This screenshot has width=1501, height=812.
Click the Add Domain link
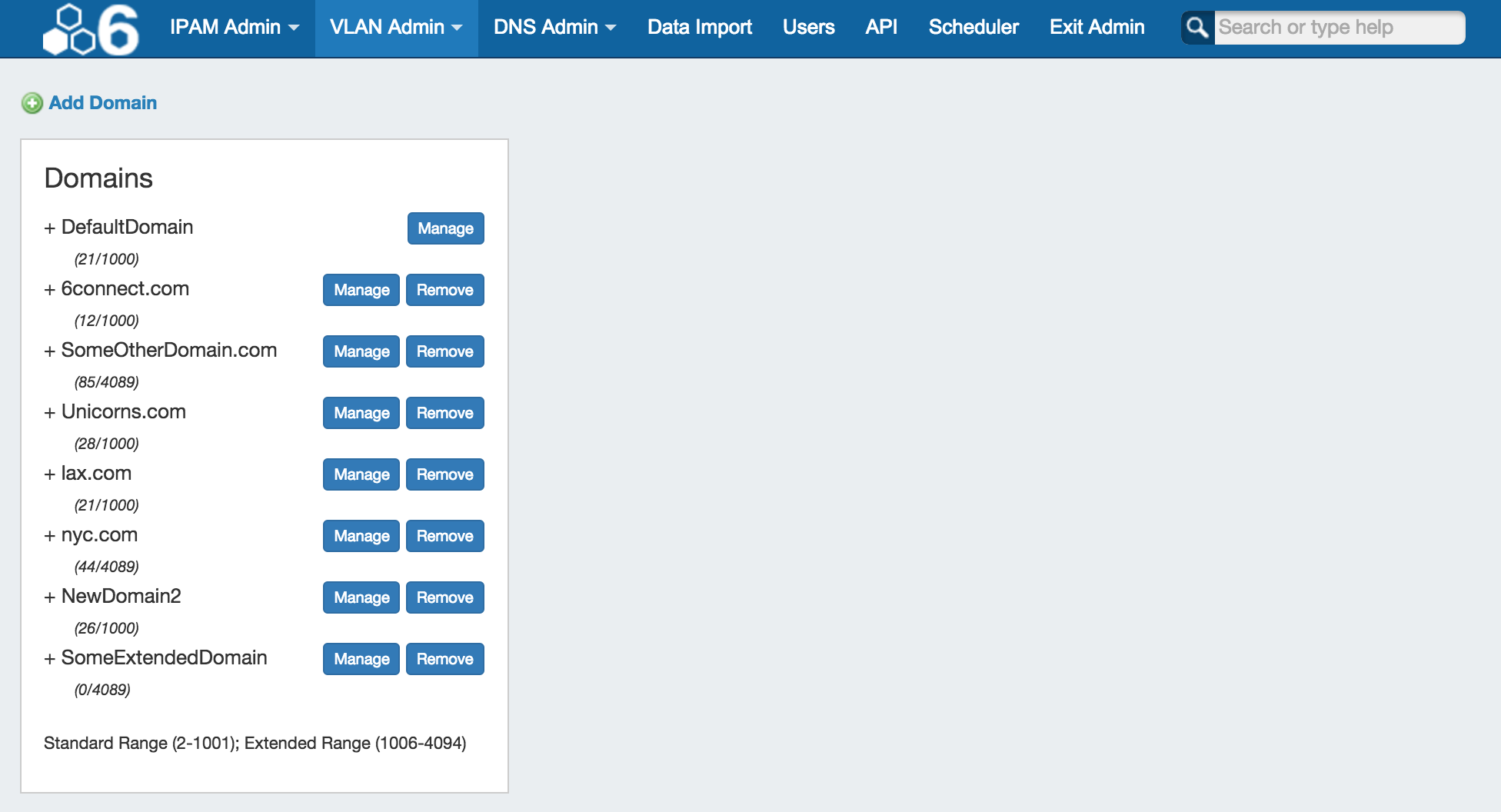tap(102, 103)
